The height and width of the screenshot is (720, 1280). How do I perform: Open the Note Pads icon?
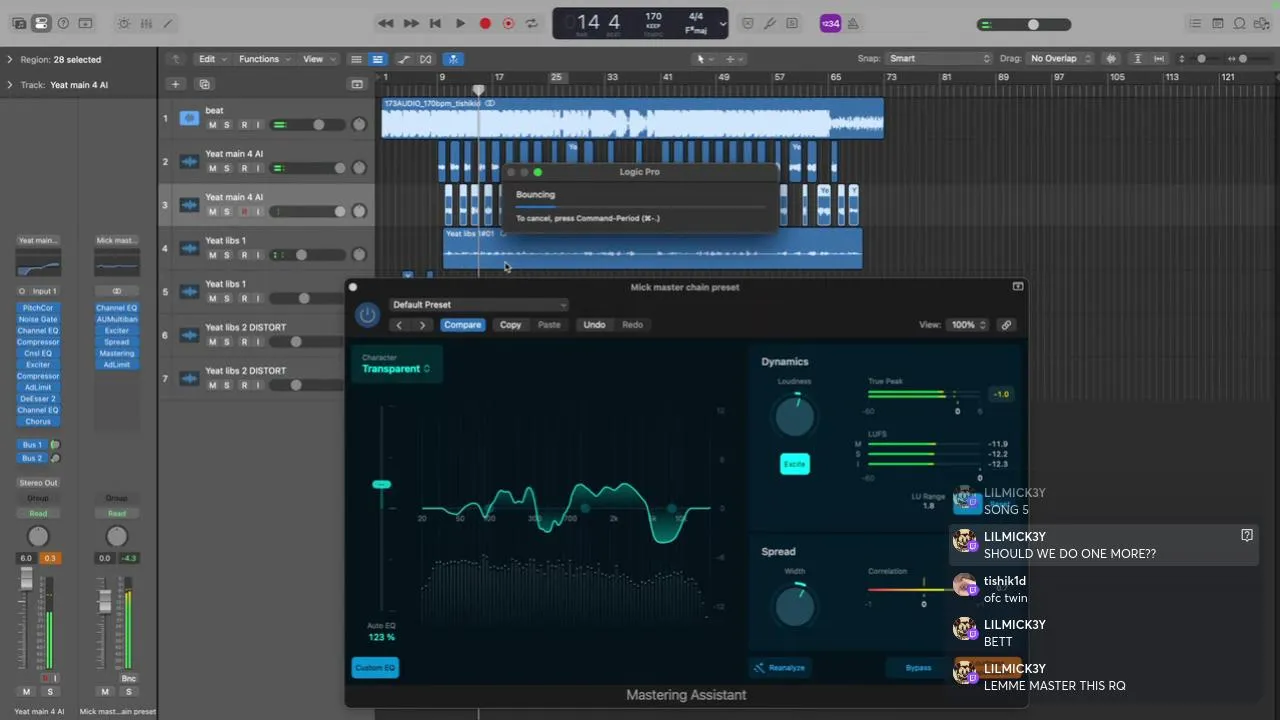click(x=1218, y=23)
